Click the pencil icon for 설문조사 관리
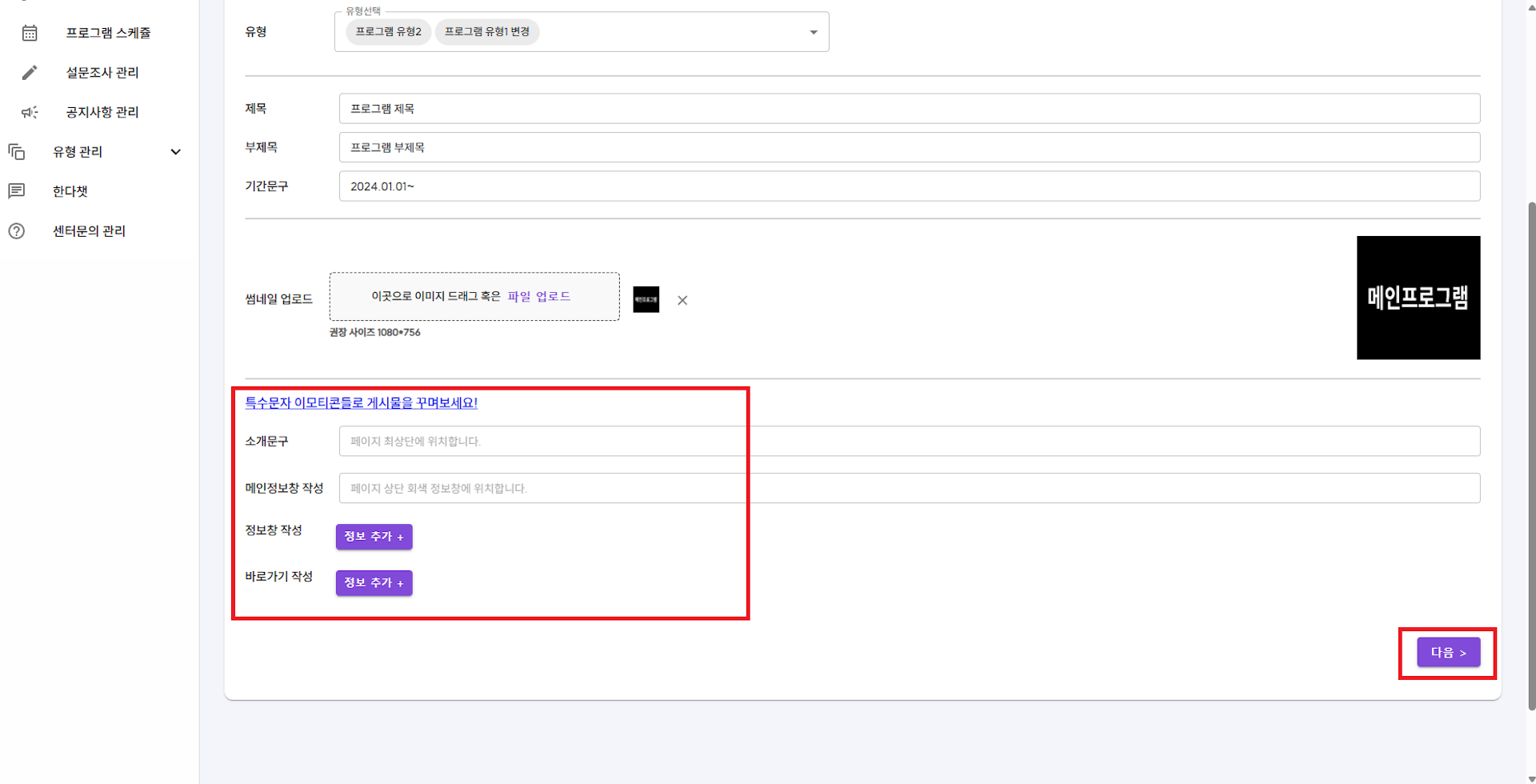 (x=30, y=73)
